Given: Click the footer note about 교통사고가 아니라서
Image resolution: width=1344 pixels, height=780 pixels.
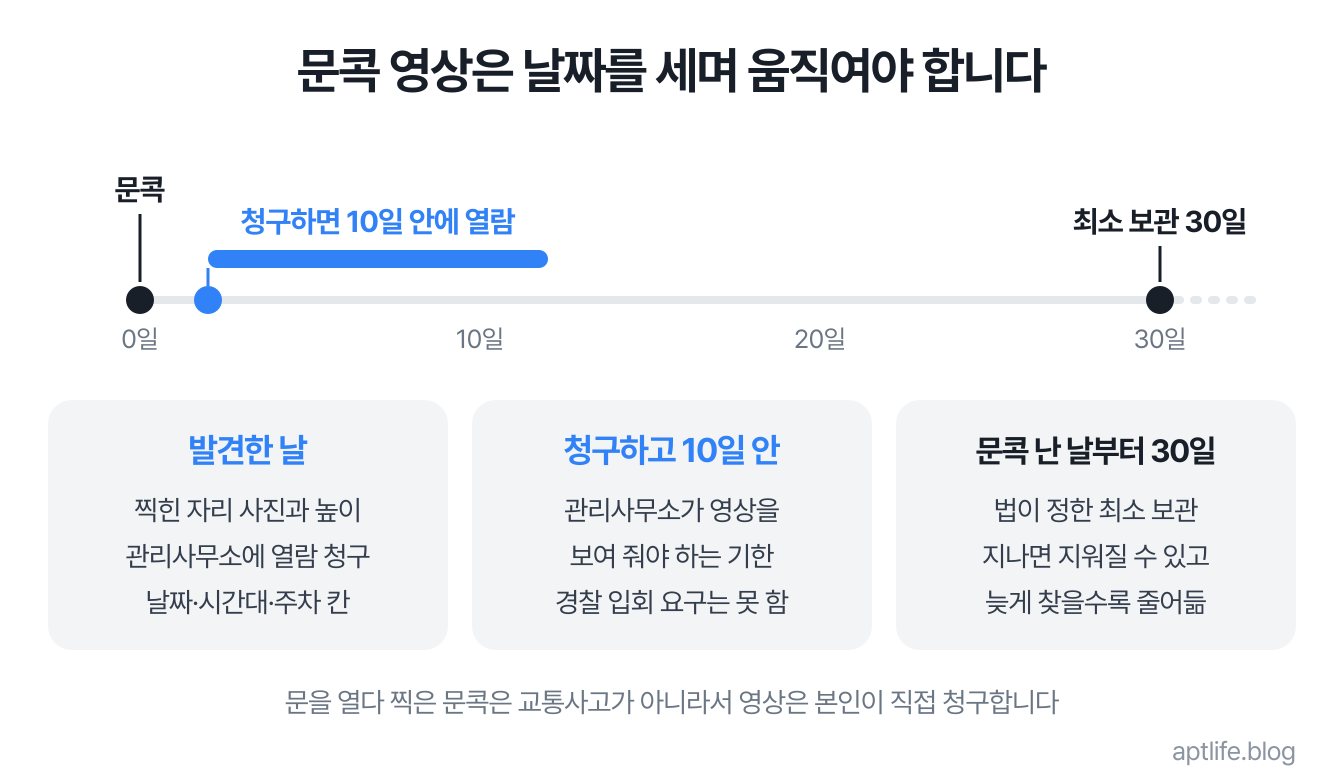Looking at the screenshot, I should (672, 702).
